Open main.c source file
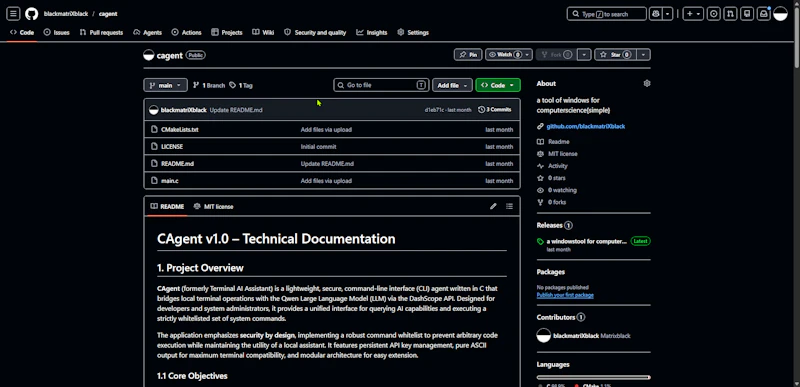Screen dimensions: 800x387 point(169,180)
